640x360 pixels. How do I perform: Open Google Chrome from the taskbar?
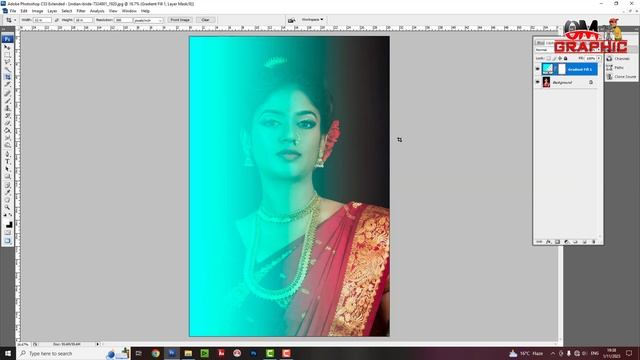[x=156, y=353]
